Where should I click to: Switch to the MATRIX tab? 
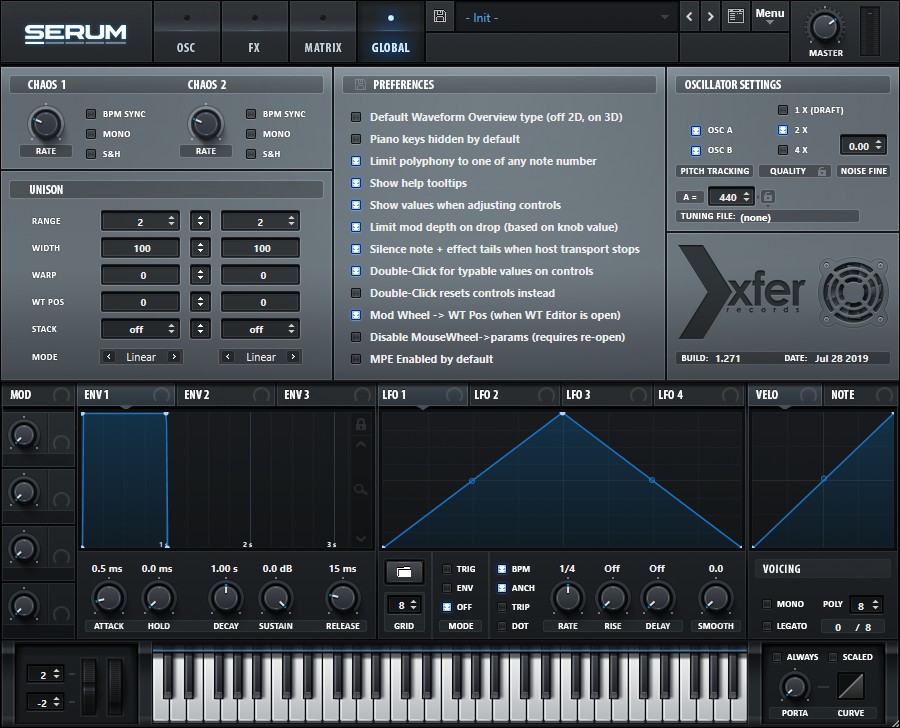tap(323, 32)
